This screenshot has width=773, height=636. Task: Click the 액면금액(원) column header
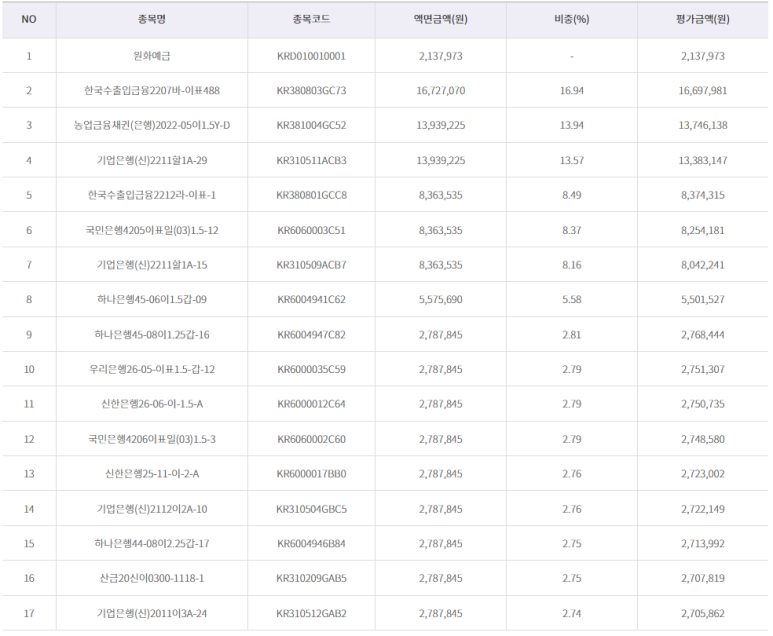tap(441, 20)
